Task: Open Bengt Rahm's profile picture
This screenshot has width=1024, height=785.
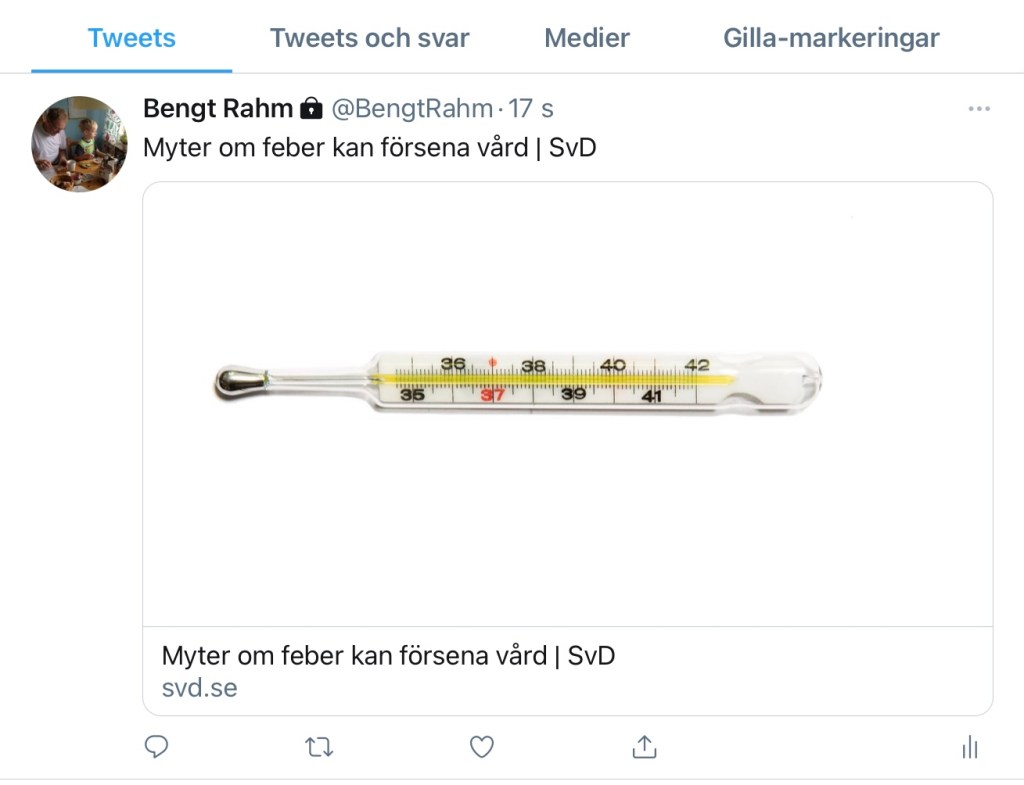Action: coord(79,144)
